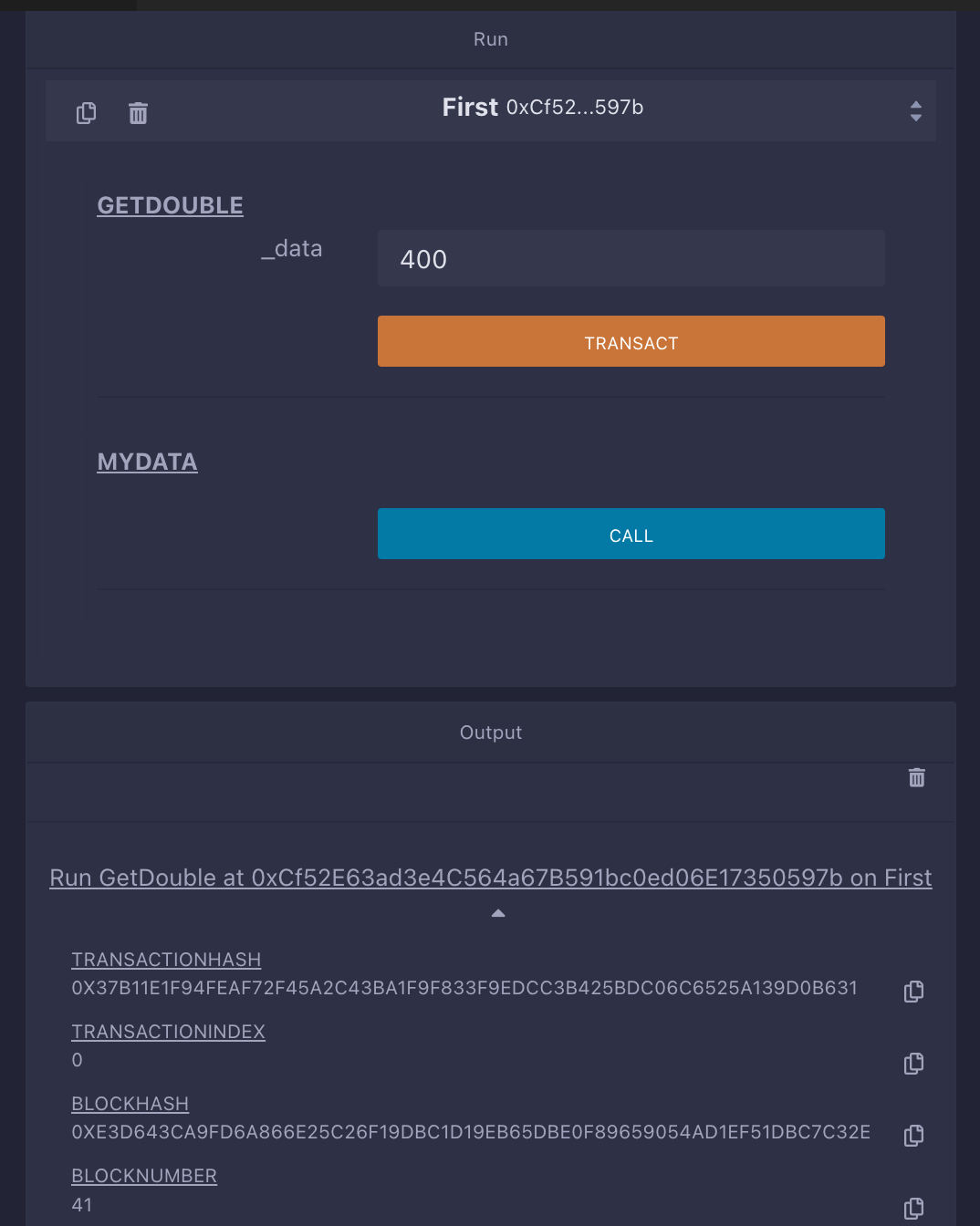Viewport: 980px width, 1226px height.
Task: Clear output with the trash icon
Action: click(917, 777)
